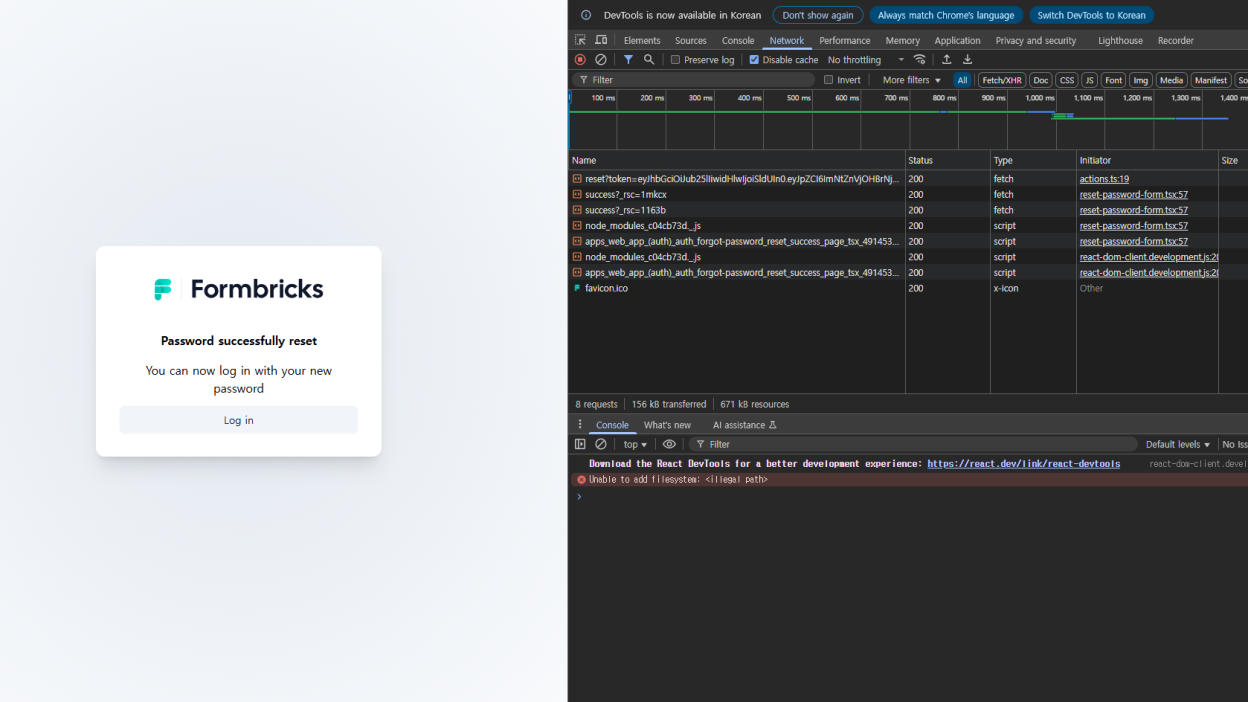Open the react.dev react-devtools link

(1023, 464)
